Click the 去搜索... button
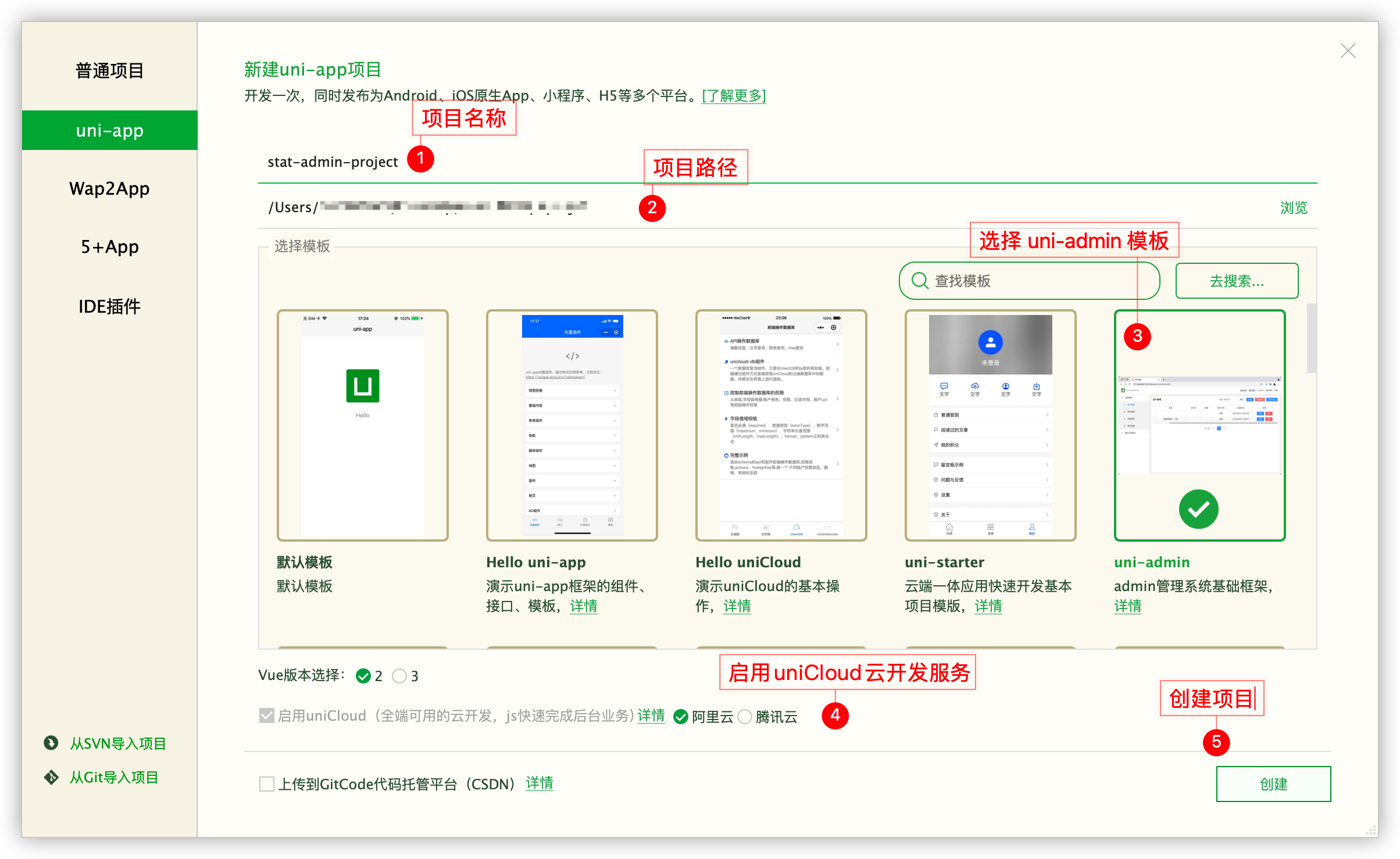This screenshot has height=859, width=1400. [1237, 281]
